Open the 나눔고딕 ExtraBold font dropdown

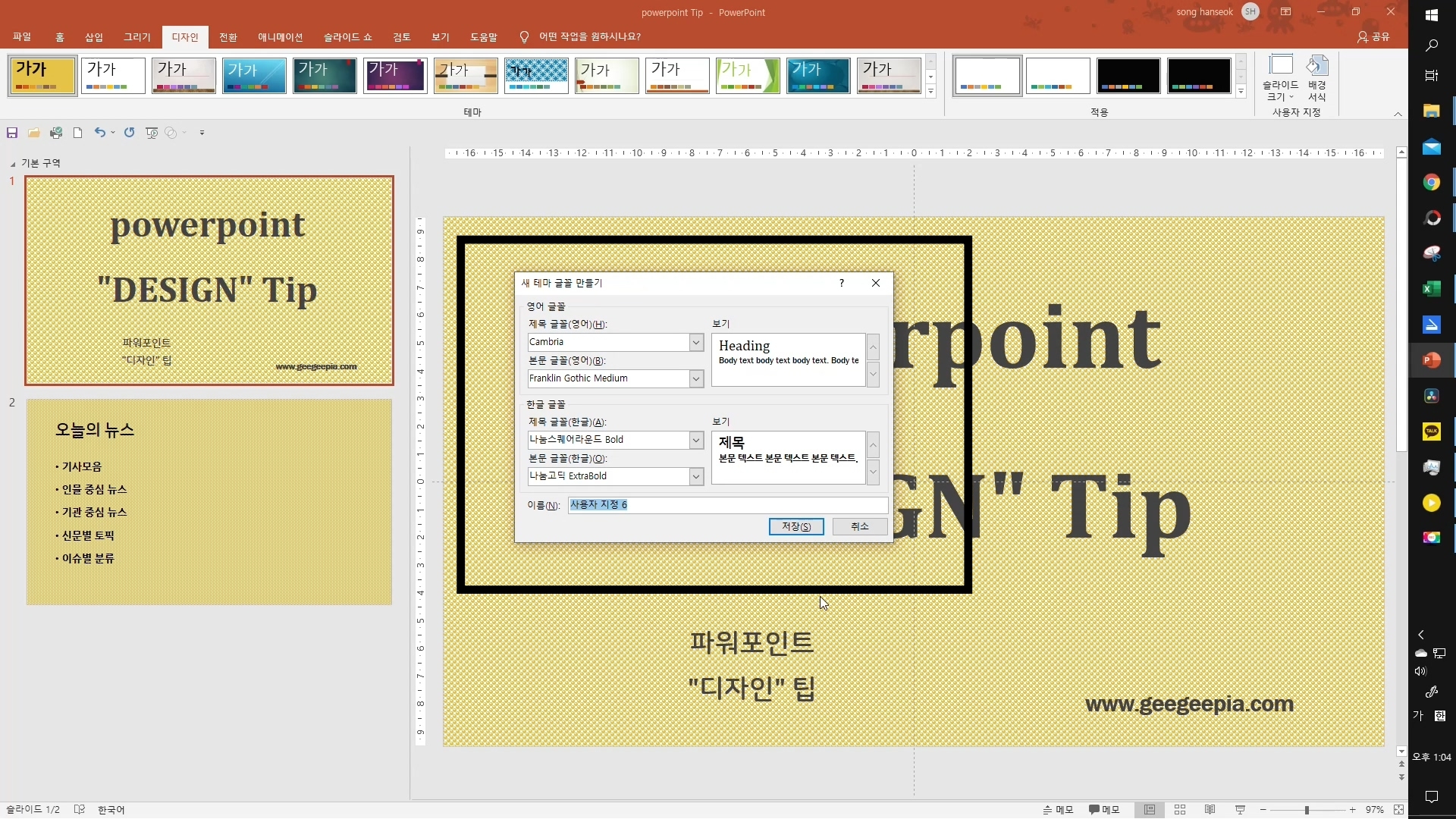click(695, 476)
